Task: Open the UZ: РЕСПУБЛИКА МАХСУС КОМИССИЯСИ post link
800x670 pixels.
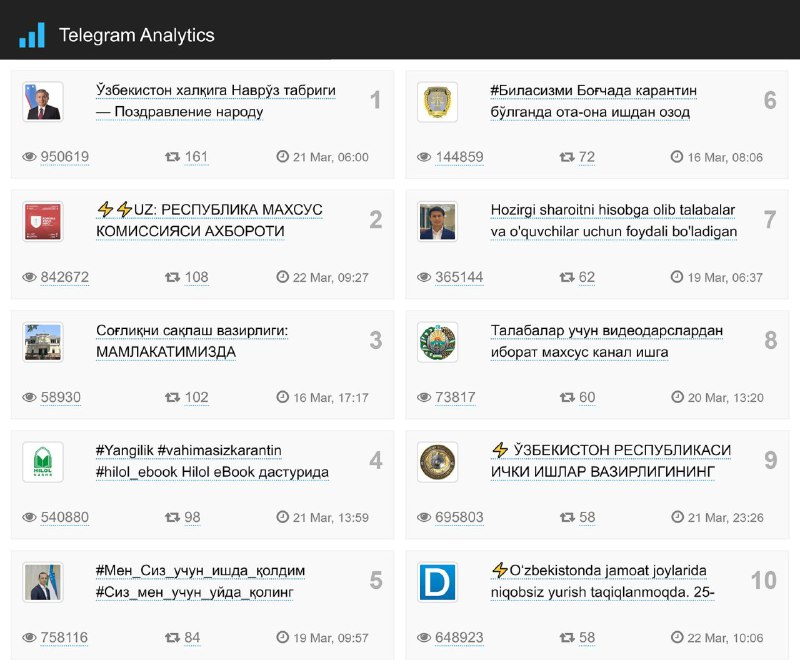Action: tap(209, 220)
